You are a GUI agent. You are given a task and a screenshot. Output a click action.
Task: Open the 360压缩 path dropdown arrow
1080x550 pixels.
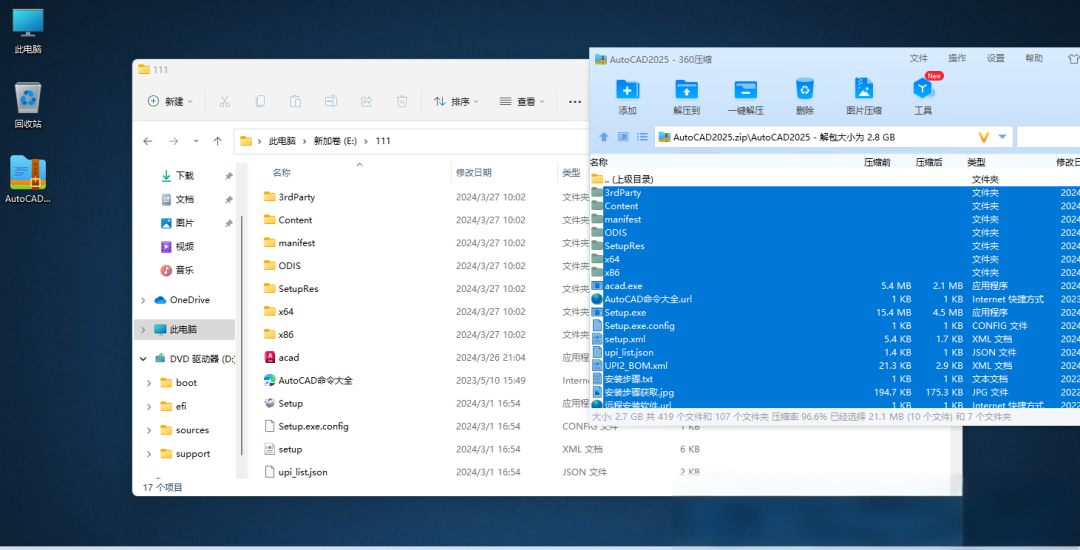click(x=1002, y=136)
